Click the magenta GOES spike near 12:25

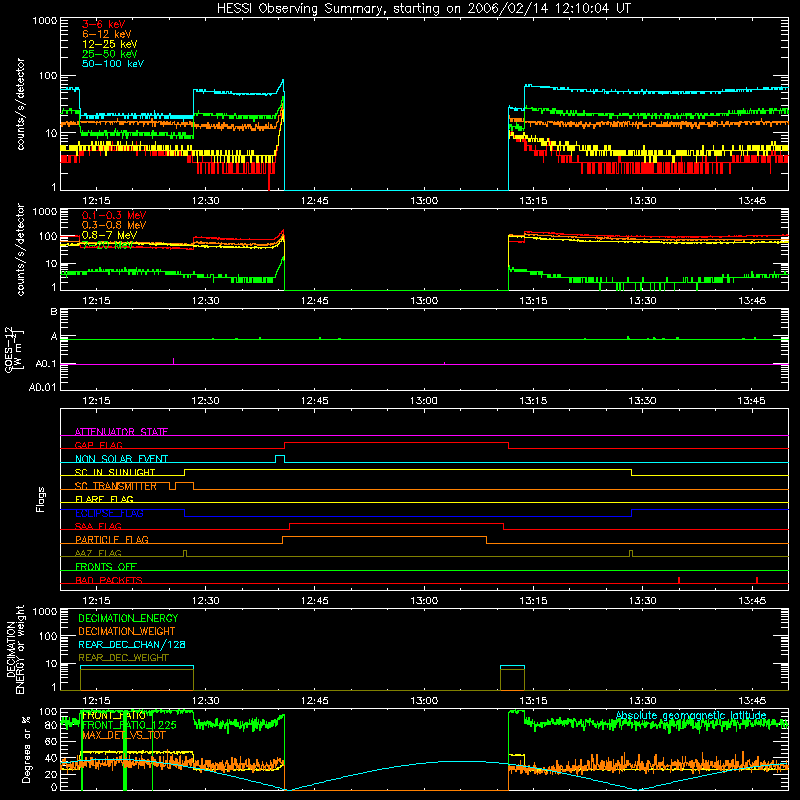coord(173,361)
